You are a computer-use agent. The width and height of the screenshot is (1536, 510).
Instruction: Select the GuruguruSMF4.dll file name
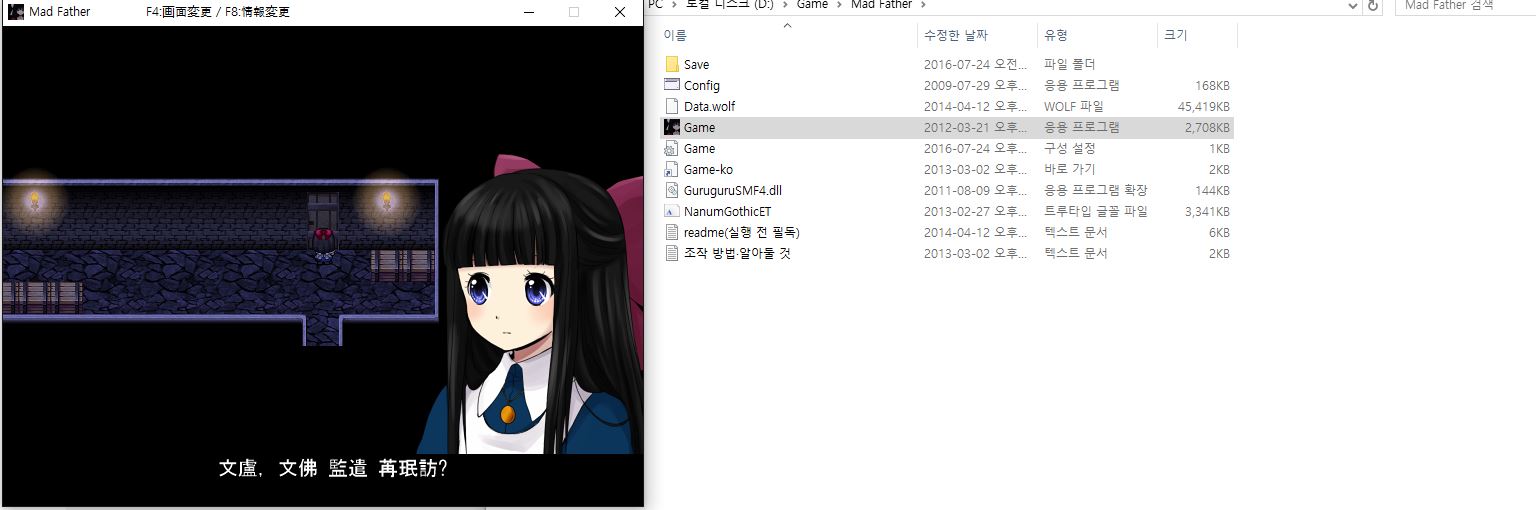coord(732,190)
